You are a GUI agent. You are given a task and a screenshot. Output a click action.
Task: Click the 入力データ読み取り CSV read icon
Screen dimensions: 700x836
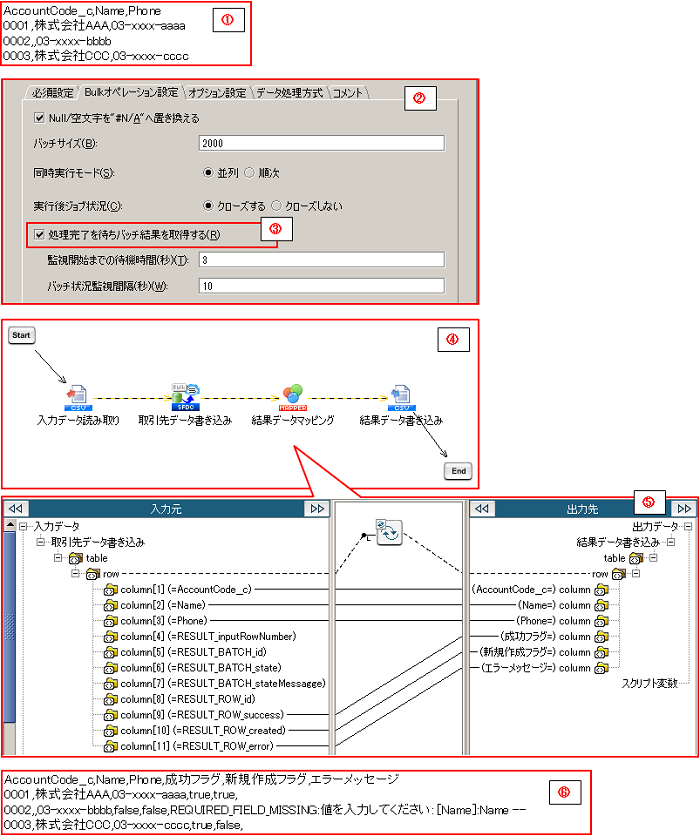click(78, 398)
